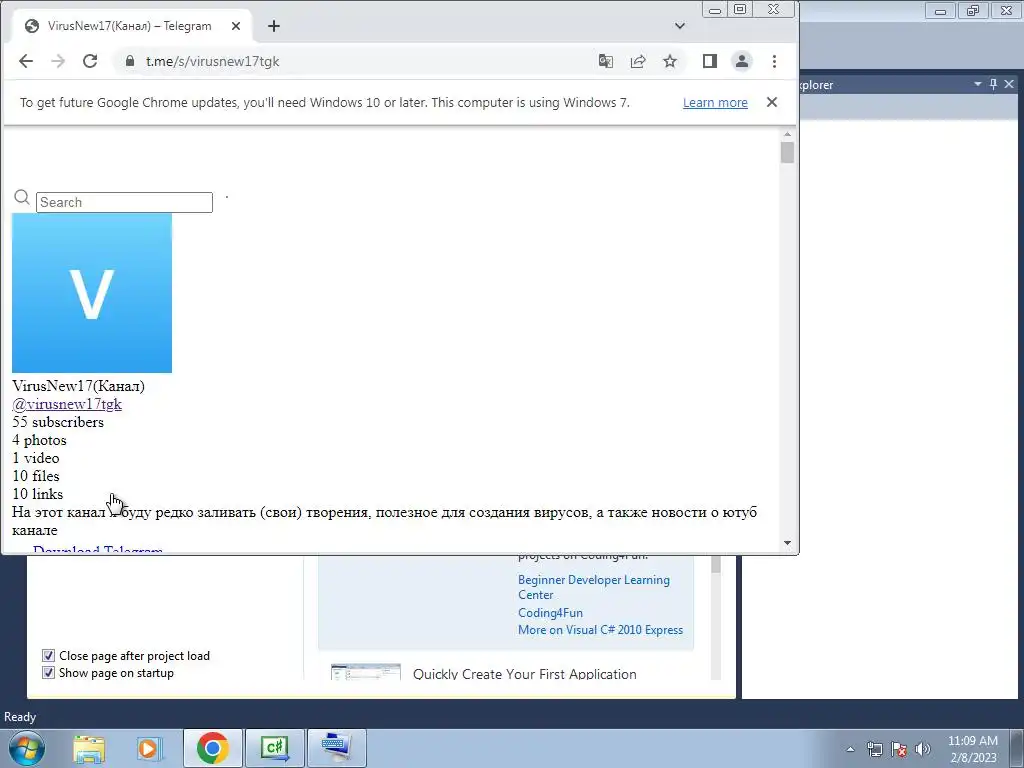Viewport: 1024px width, 768px height.
Task: Dismiss the Chrome update notification bar
Action: [x=772, y=103]
